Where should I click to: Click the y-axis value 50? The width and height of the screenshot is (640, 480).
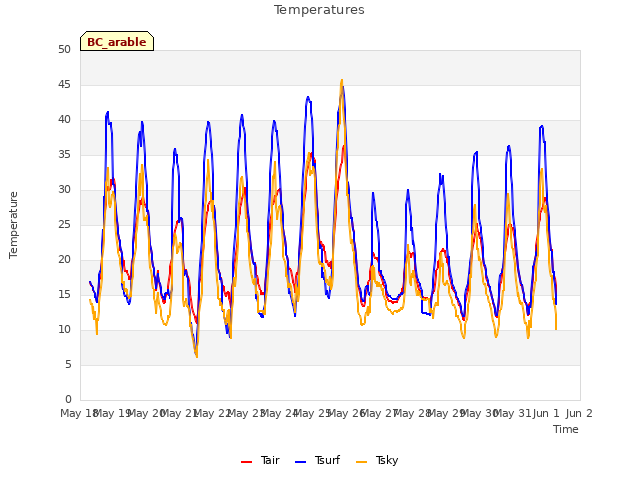pyautogui.click(x=64, y=49)
